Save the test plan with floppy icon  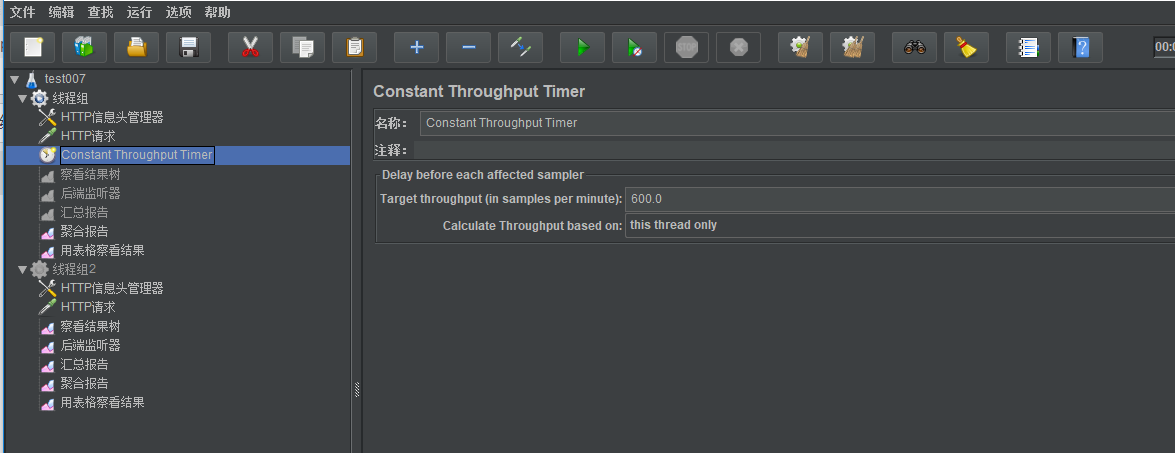pos(188,48)
